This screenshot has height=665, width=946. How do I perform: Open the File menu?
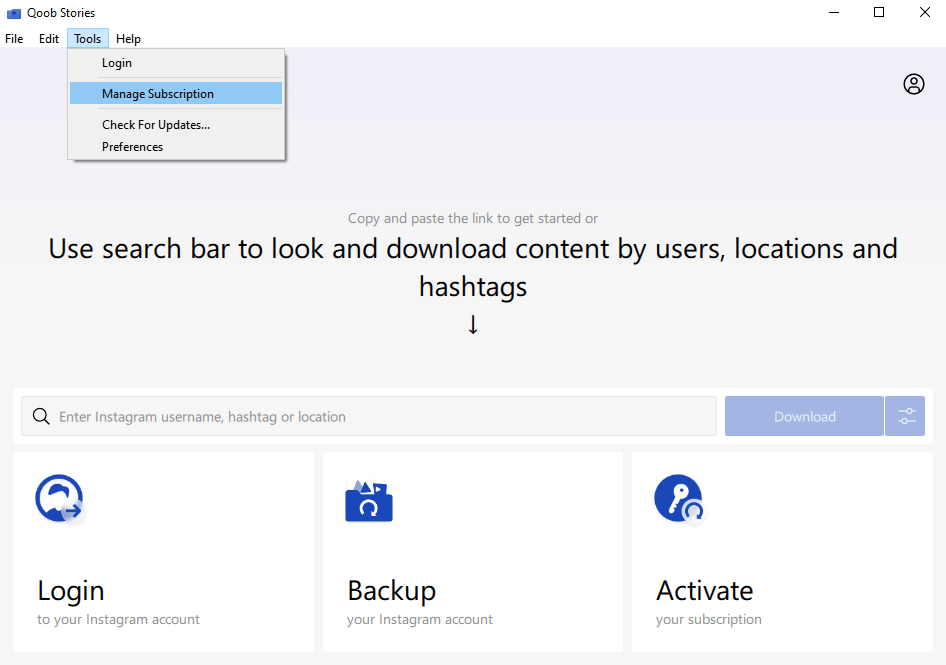pyautogui.click(x=14, y=39)
